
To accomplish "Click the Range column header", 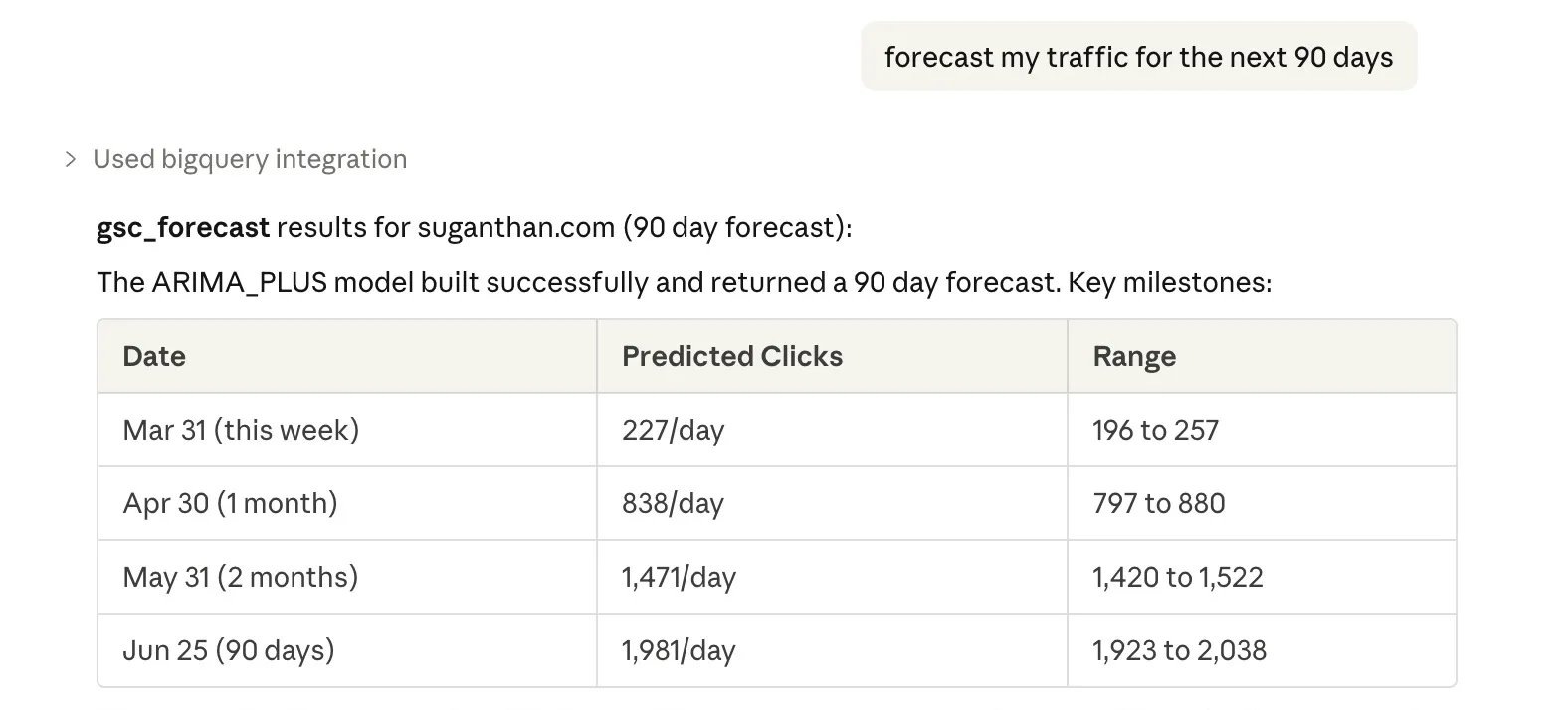I will click(1134, 356).
